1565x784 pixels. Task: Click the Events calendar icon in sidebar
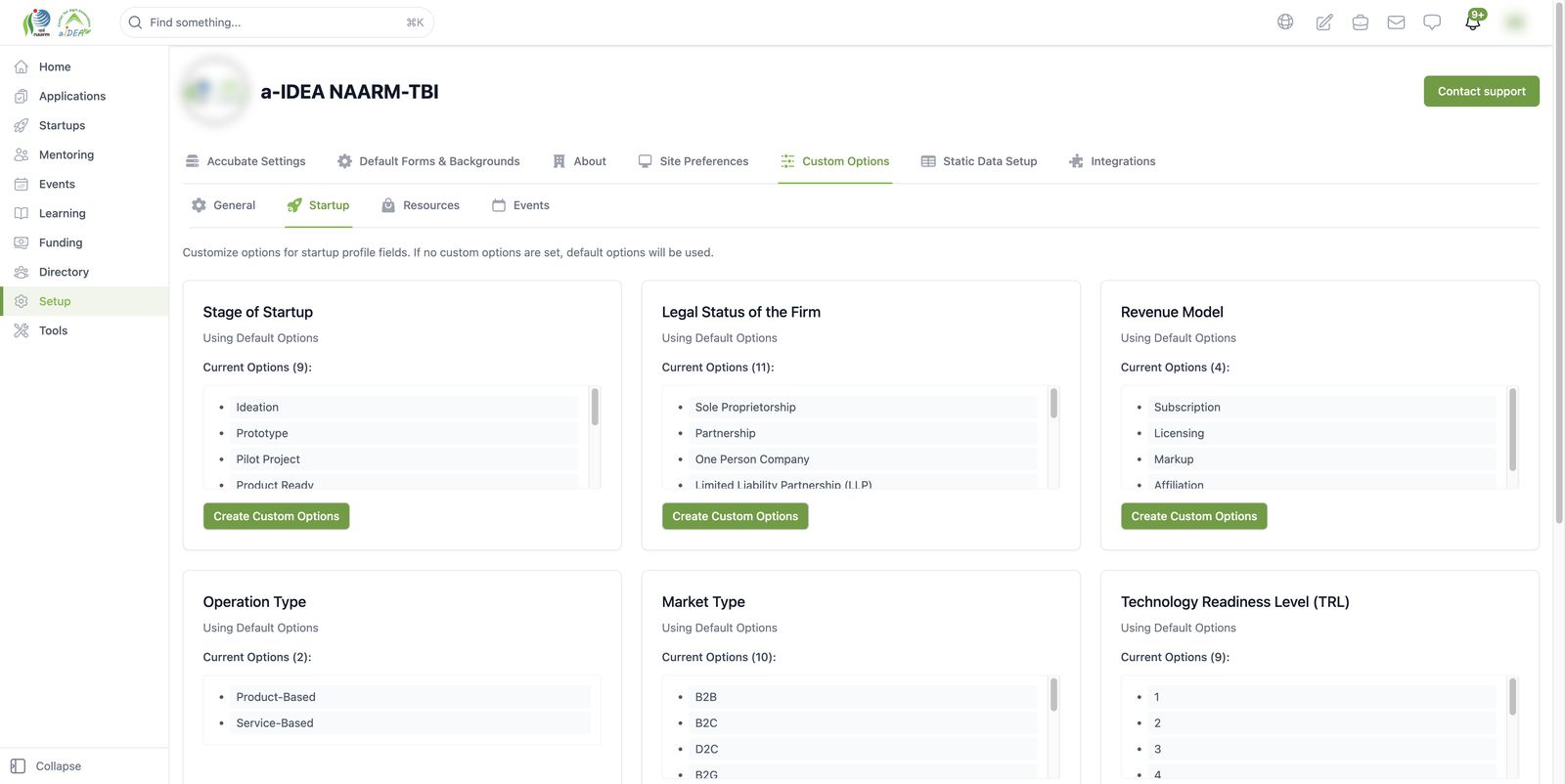22,184
